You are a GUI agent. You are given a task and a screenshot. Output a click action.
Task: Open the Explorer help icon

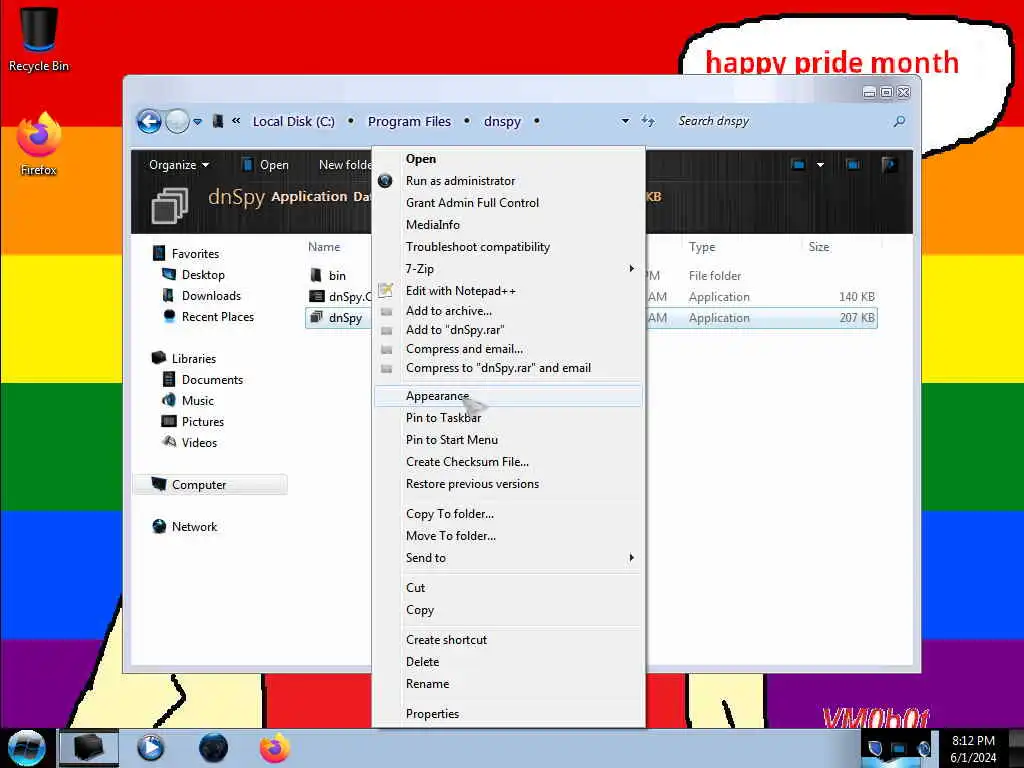[x=889, y=165]
